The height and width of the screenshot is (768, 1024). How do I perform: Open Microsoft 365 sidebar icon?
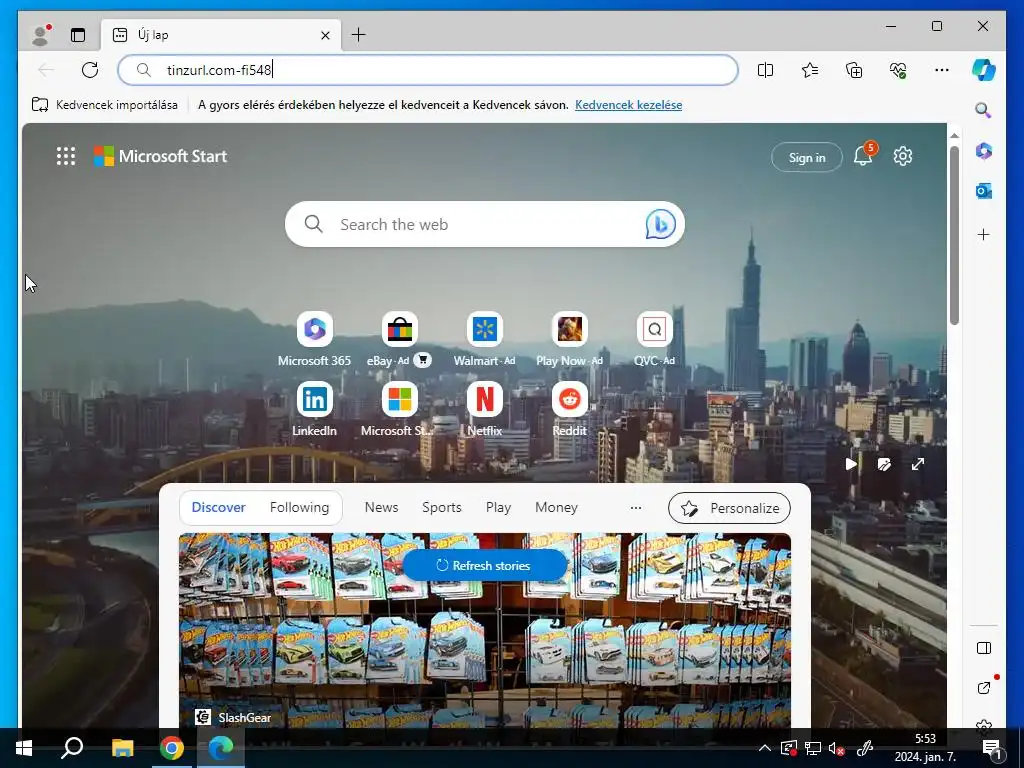tap(984, 151)
